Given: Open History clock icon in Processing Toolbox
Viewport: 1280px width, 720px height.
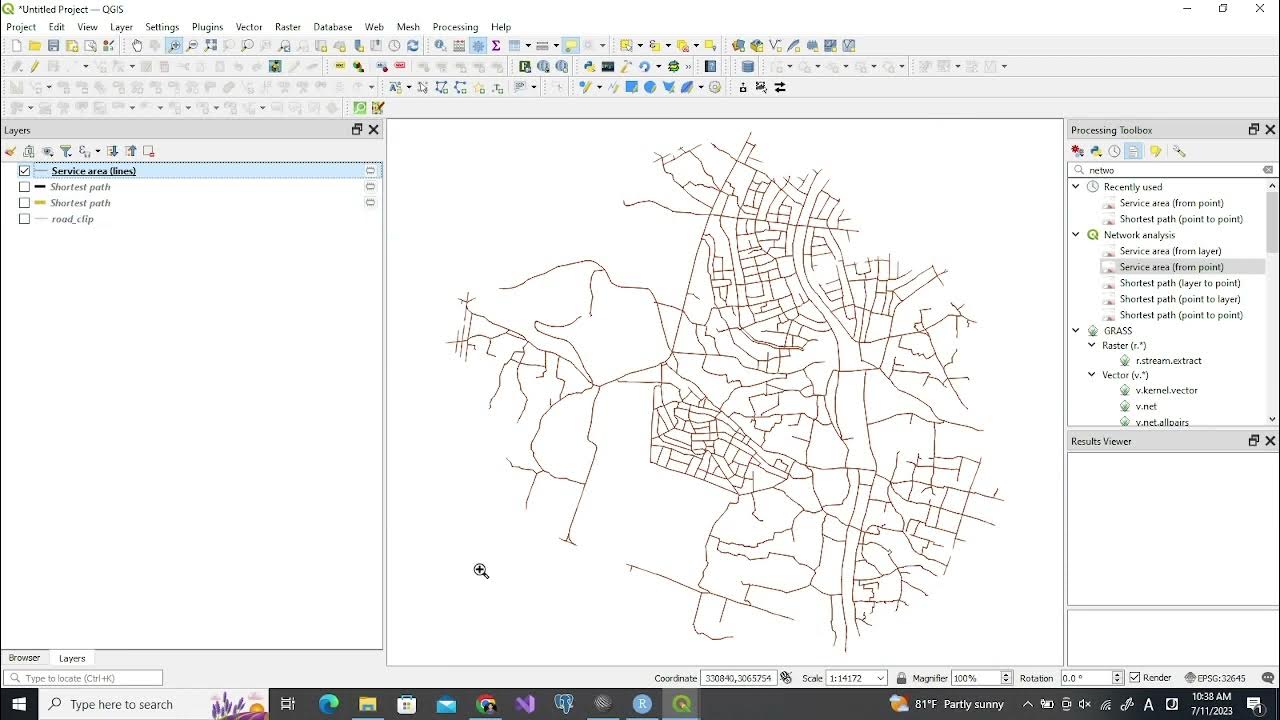Looking at the screenshot, I should (x=1114, y=151).
